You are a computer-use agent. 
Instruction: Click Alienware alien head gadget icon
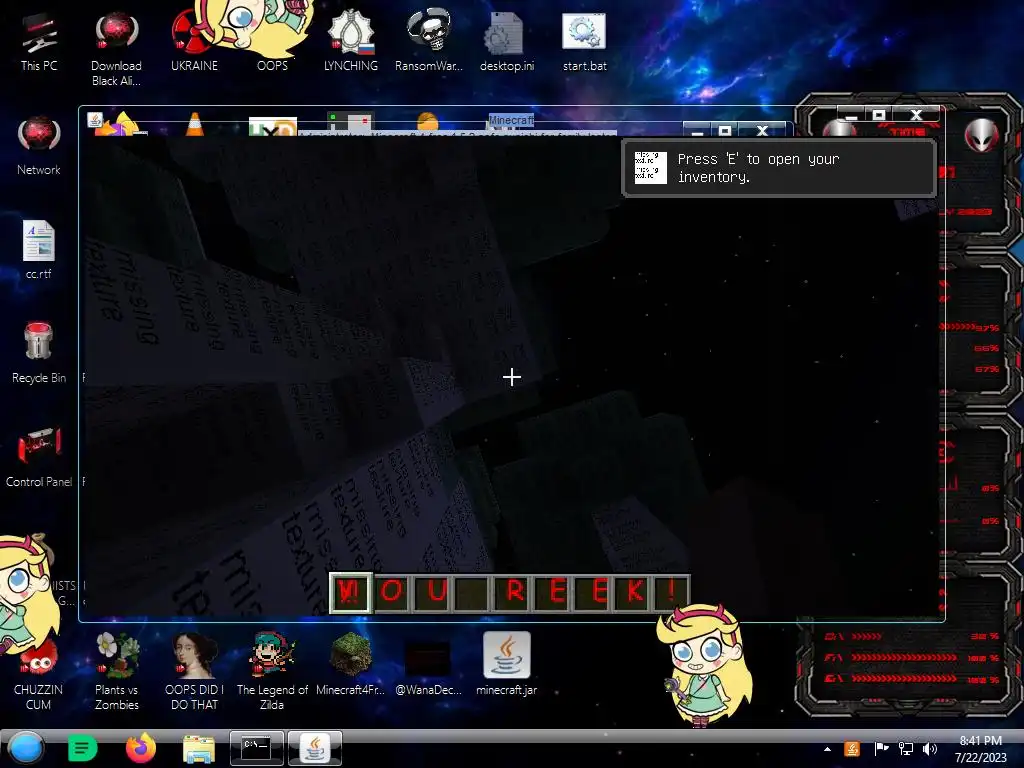tap(982, 136)
